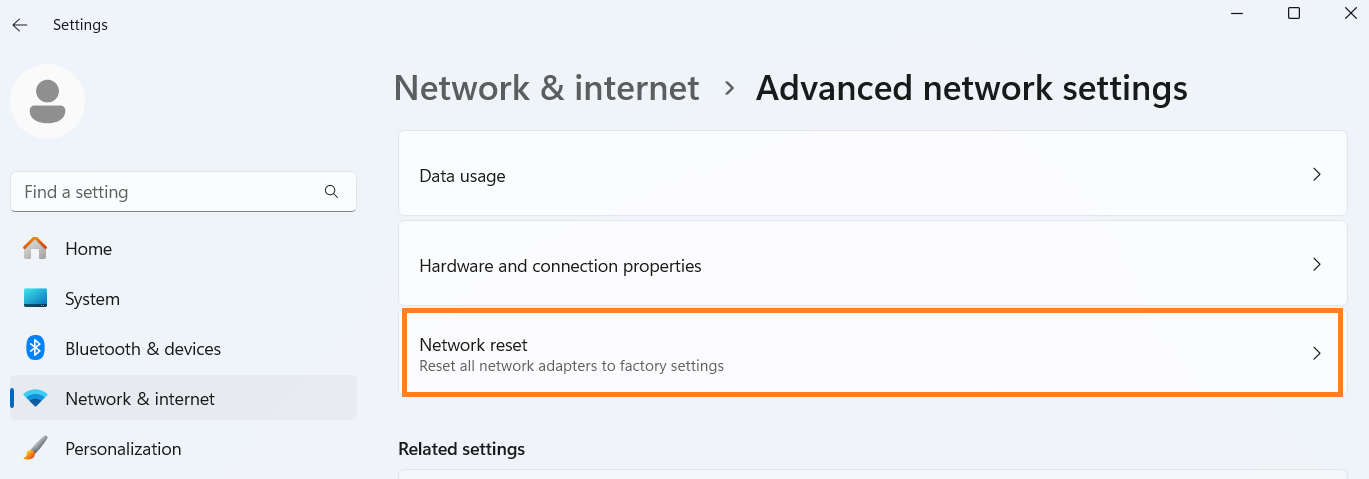Open the user account avatar

47,101
